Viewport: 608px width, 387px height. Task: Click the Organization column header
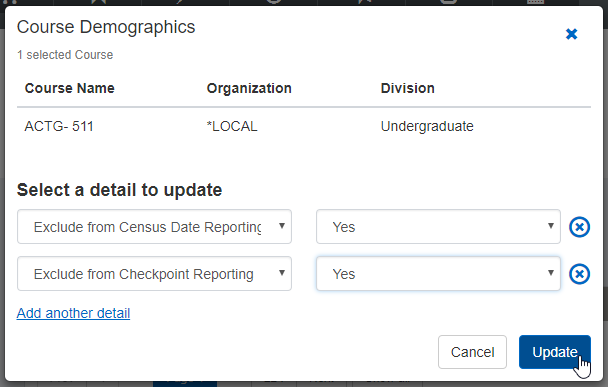tap(249, 88)
